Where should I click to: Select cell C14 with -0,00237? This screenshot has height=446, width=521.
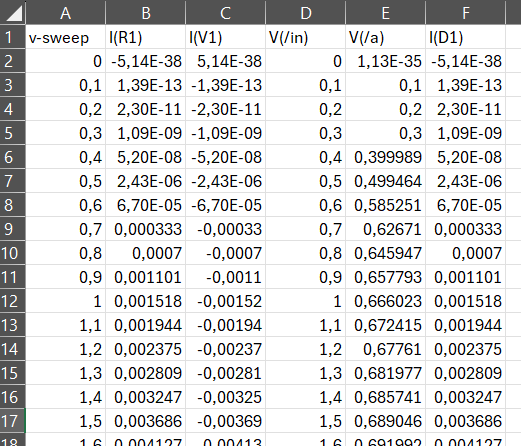tap(226, 349)
